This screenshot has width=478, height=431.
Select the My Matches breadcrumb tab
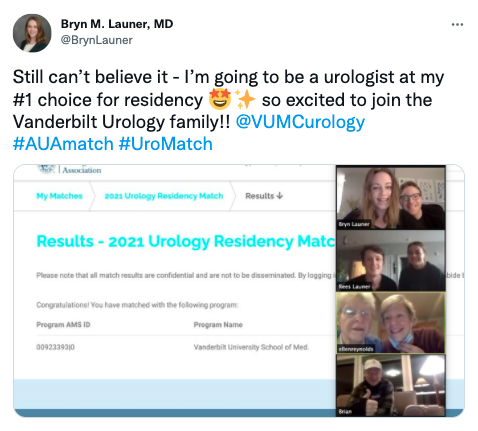click(59, 196)
